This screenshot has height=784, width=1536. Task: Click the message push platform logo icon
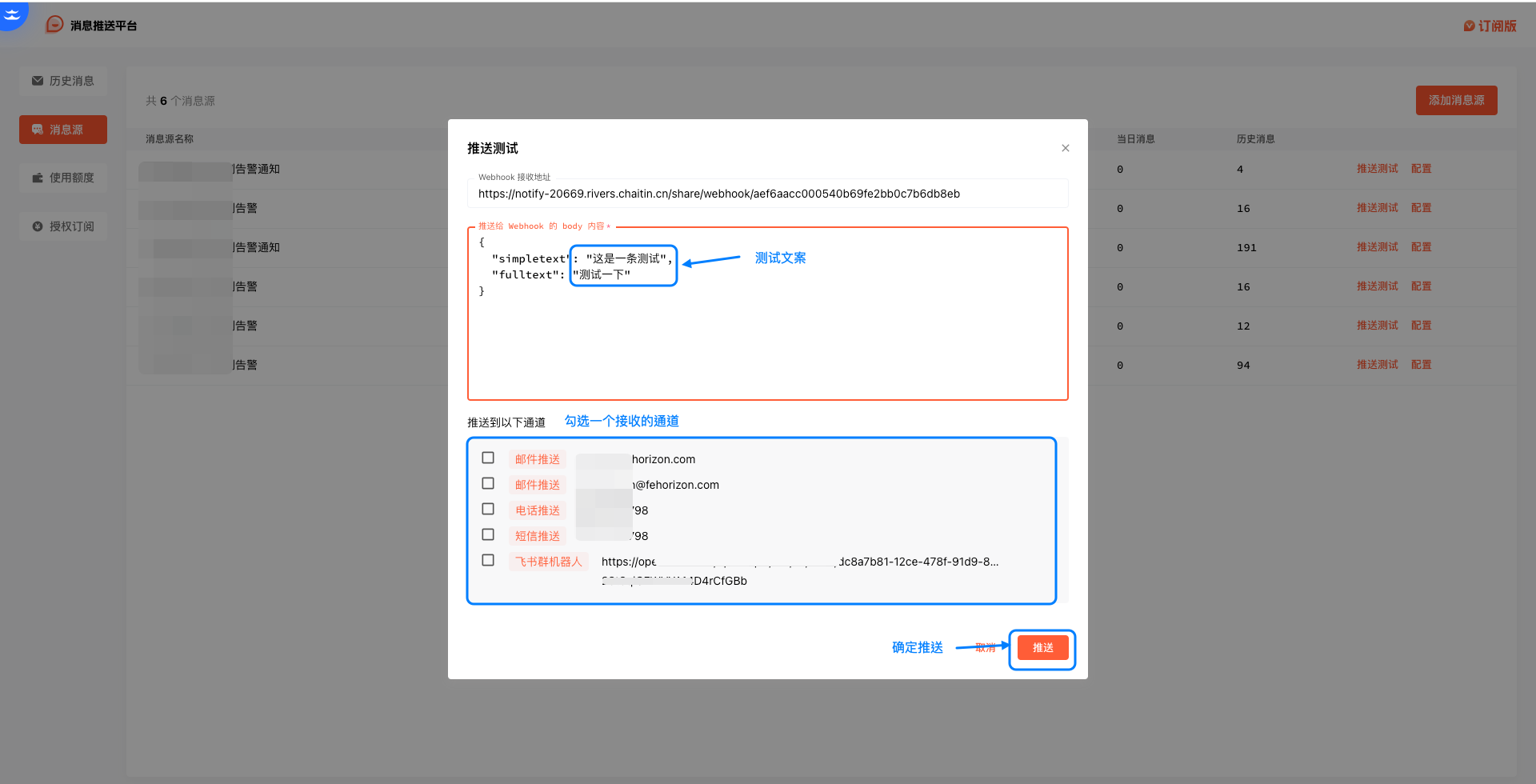54,25
